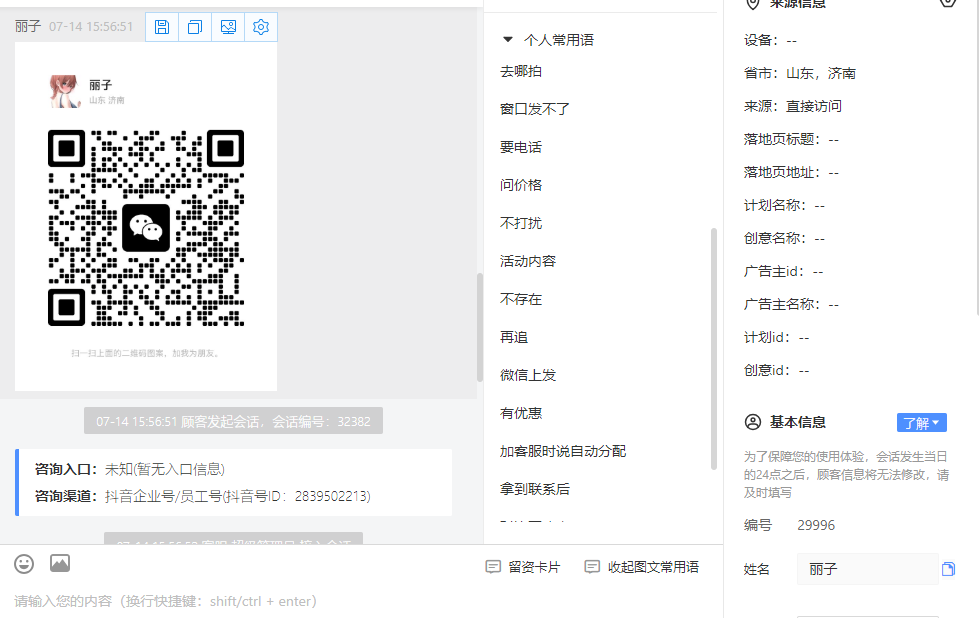Open the 了解 dropdown
Screen dimensions: 979x618
pyautogui.click(x=922, y=423)
